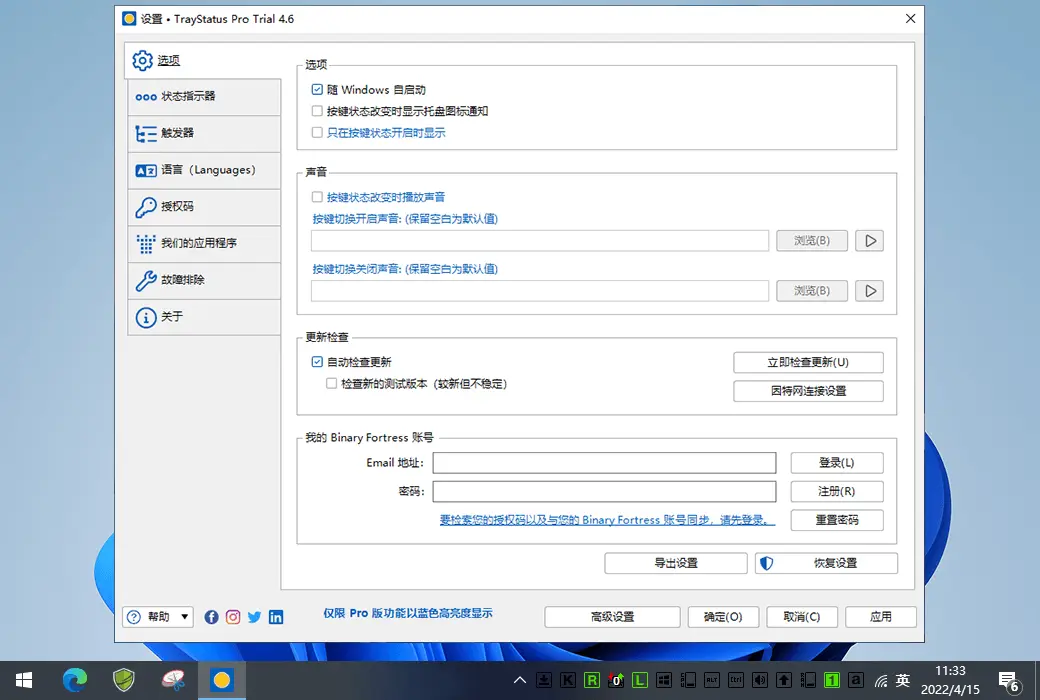This screenshot has height=700, width=1040.
Task: Click the RAM usage tray icon
Action: point(808,680)
